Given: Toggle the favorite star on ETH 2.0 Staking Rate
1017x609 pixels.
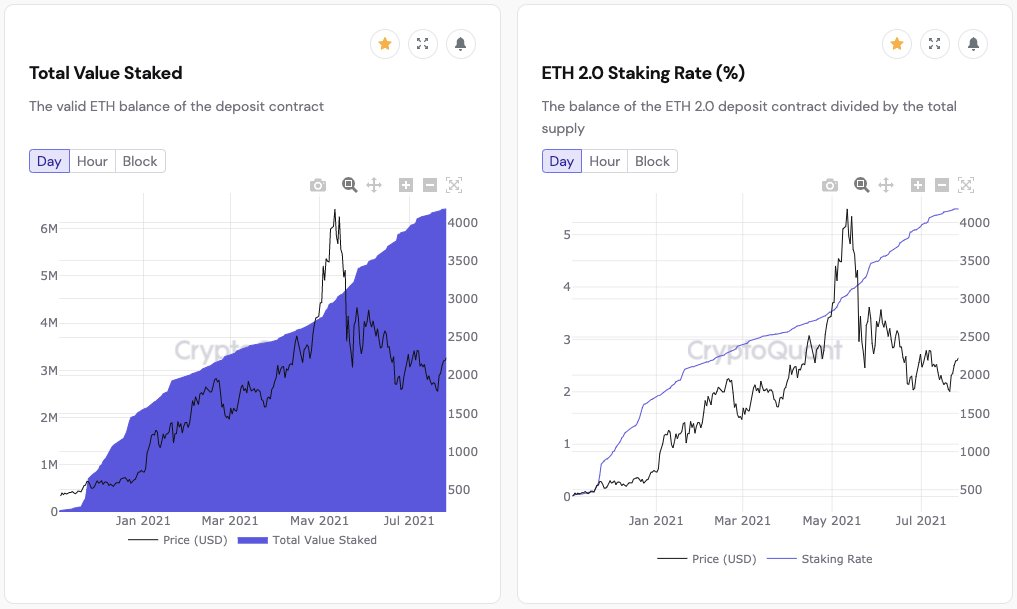Looking at the screenshot, I should pyautogui.click(x=897, y=44).
